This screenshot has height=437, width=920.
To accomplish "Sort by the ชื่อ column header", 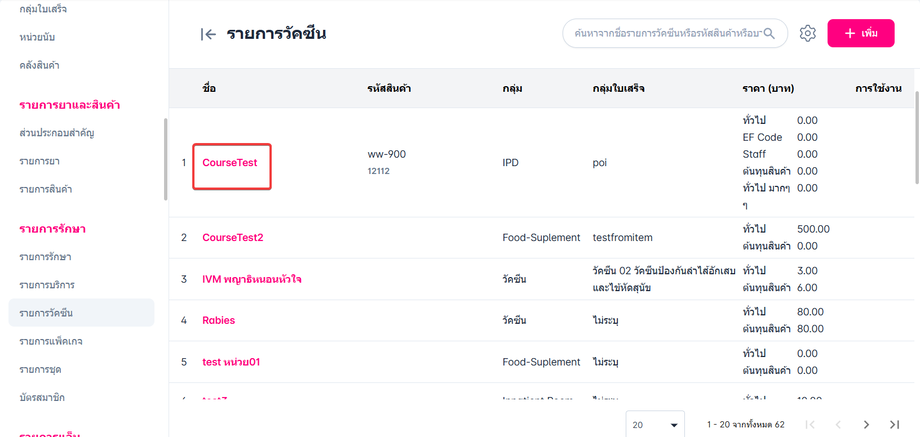I will pos(209,88).
